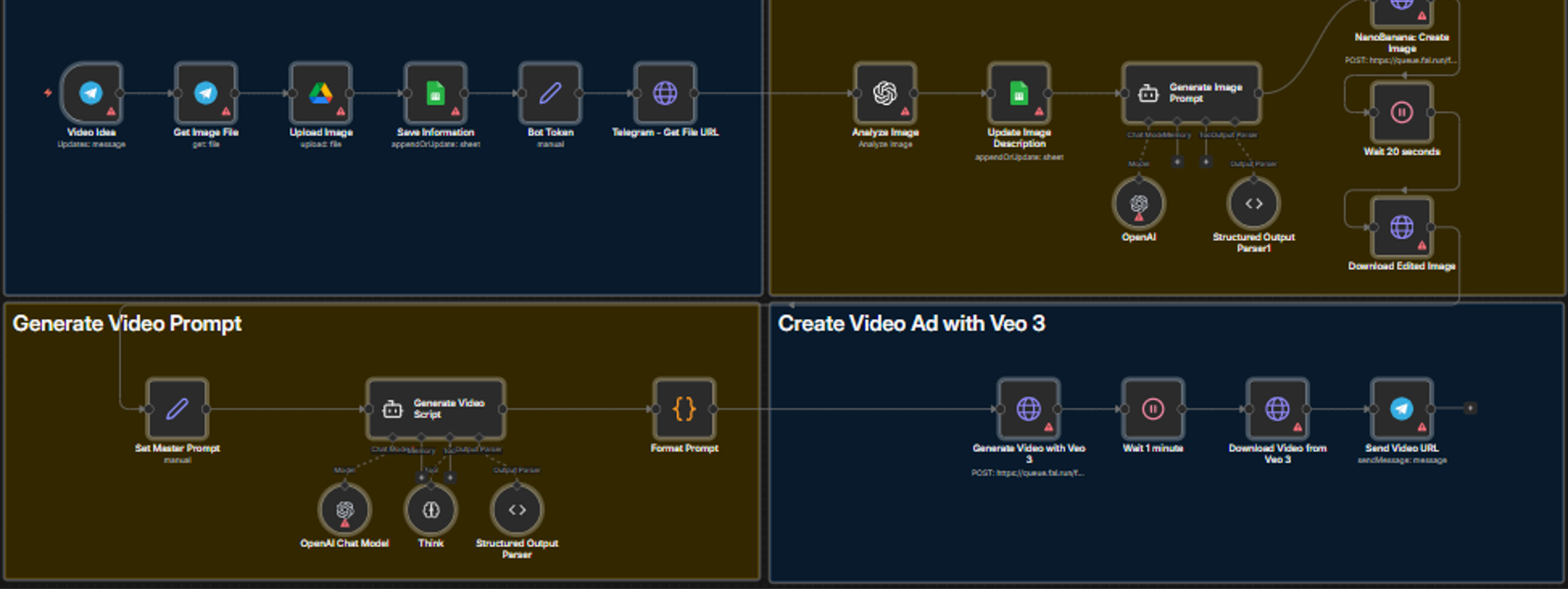Click the 'Updates: message' subtitle under Video Idea
1568x589 pixels.
(x=91, y=144)
